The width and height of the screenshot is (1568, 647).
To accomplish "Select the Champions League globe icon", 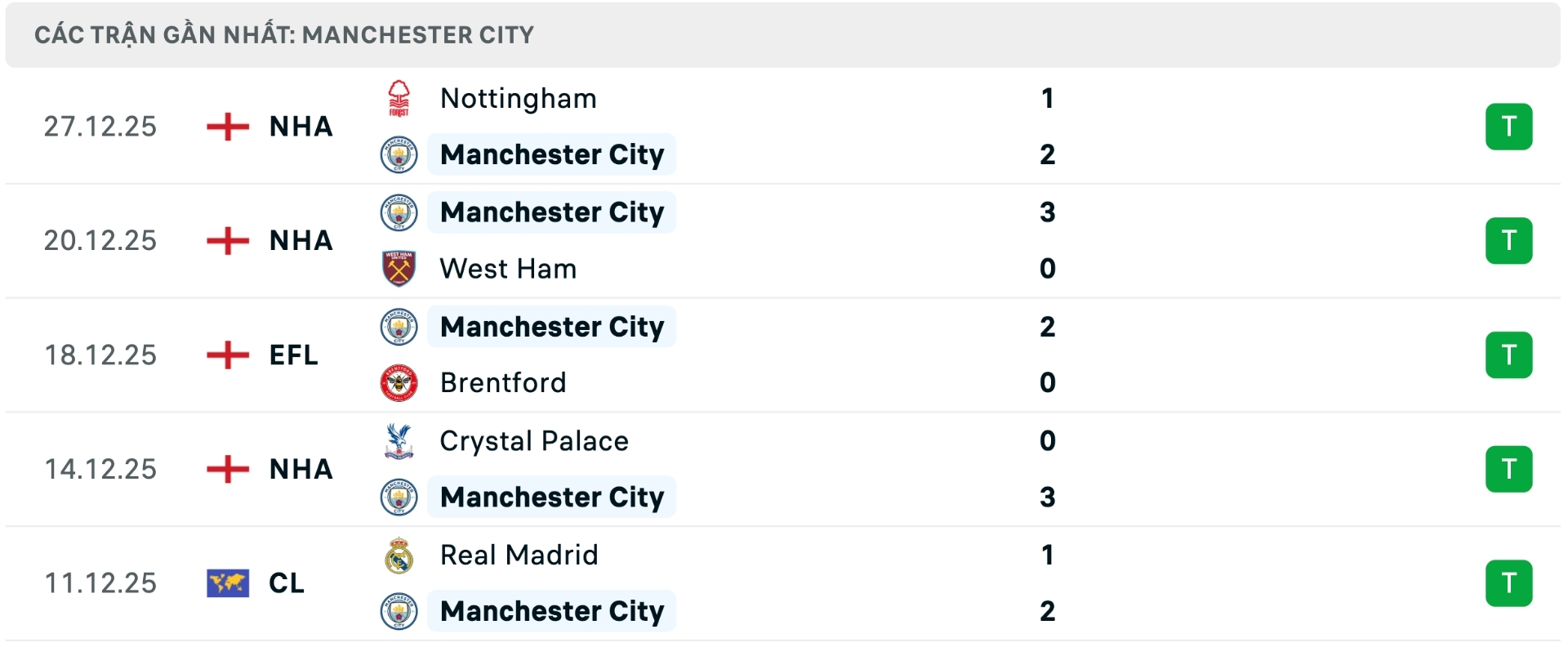I will (x=229, y=582).
